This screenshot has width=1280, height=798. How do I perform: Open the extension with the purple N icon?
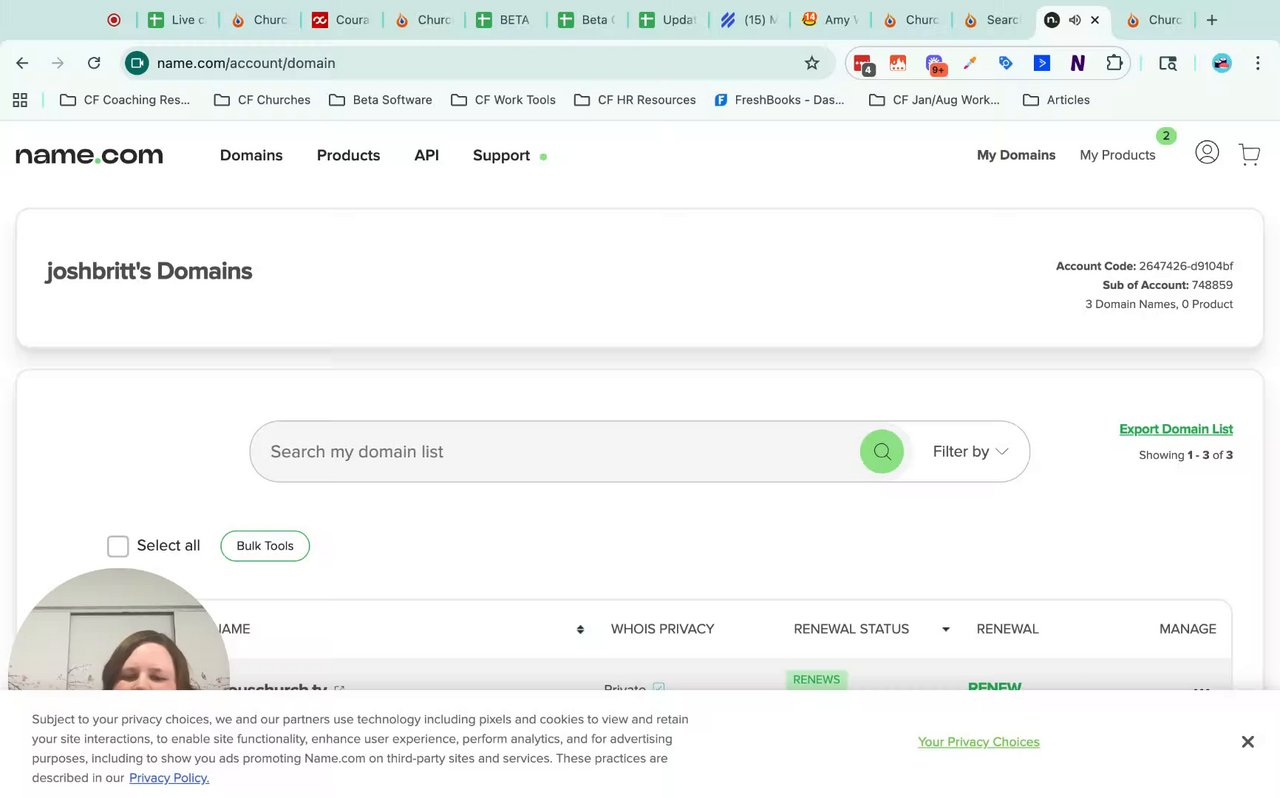(x=1077, y=63)
